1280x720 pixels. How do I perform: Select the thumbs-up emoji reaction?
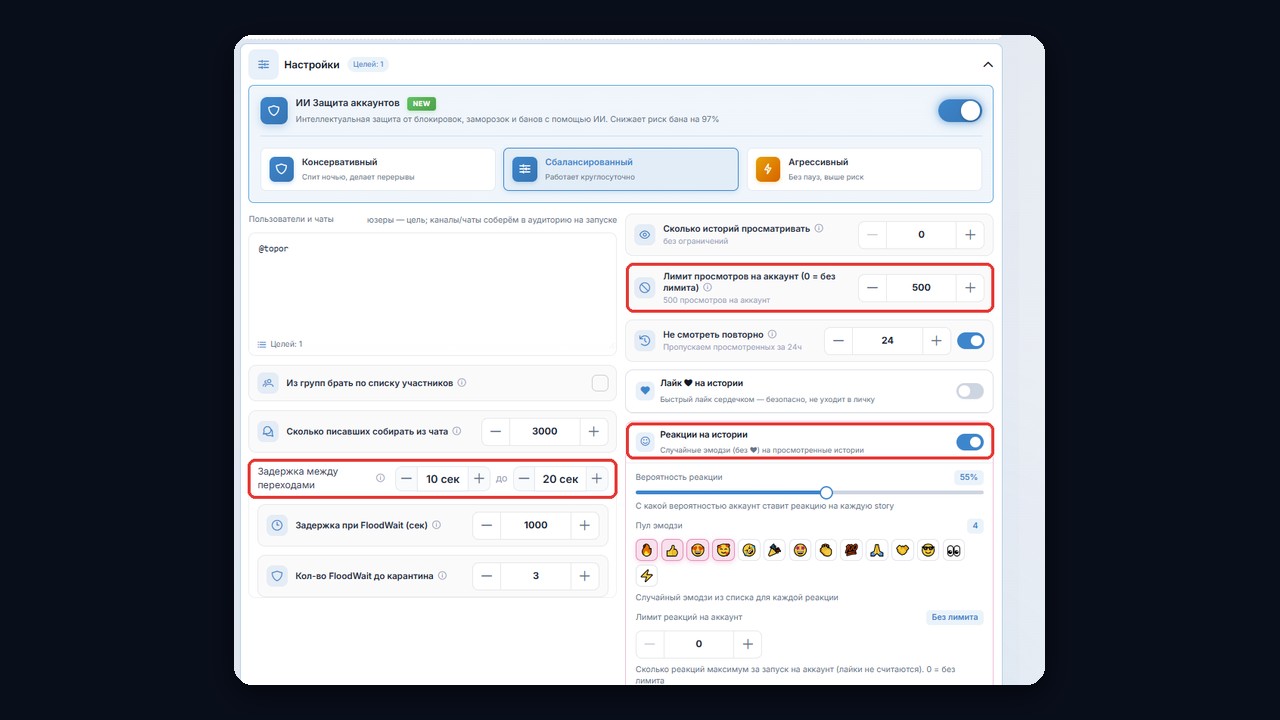coord(672,550)
